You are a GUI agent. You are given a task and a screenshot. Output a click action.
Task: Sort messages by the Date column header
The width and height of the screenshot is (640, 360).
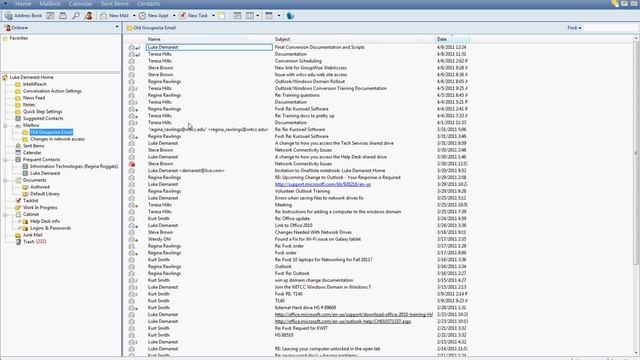point(442,39)
